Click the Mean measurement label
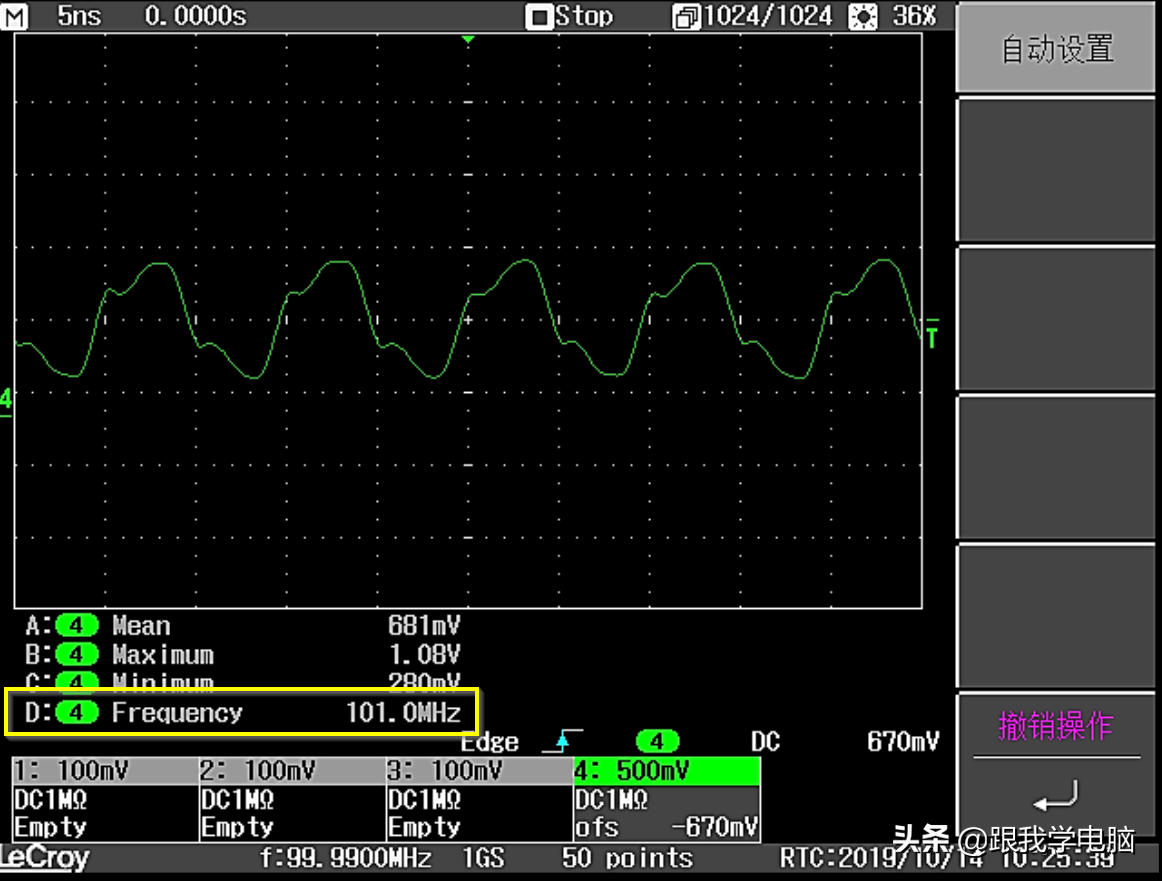Screen dimensions: 1162x881 [x=141, y=626]
